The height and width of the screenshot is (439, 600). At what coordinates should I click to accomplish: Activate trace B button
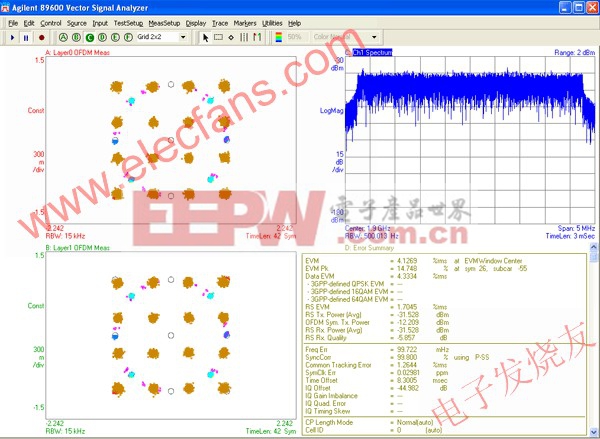(x=76, y=37)
